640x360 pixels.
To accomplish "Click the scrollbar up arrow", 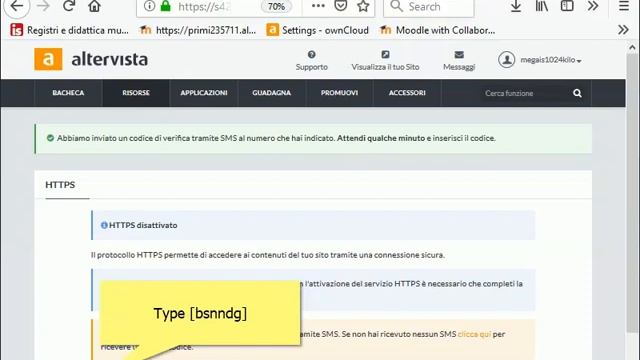I will pos(632,47).
